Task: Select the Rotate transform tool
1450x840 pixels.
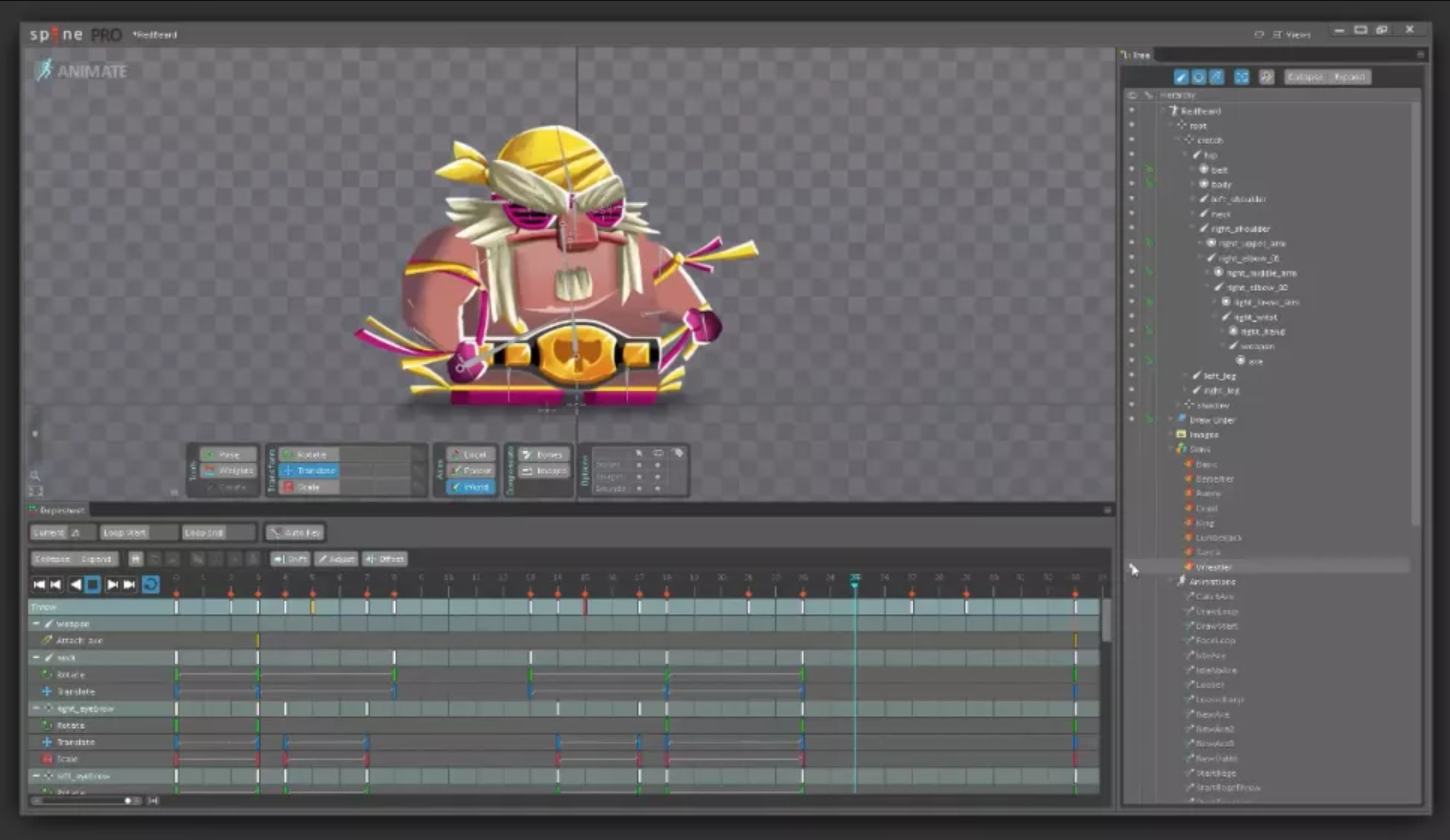Action: coord(310,455)
